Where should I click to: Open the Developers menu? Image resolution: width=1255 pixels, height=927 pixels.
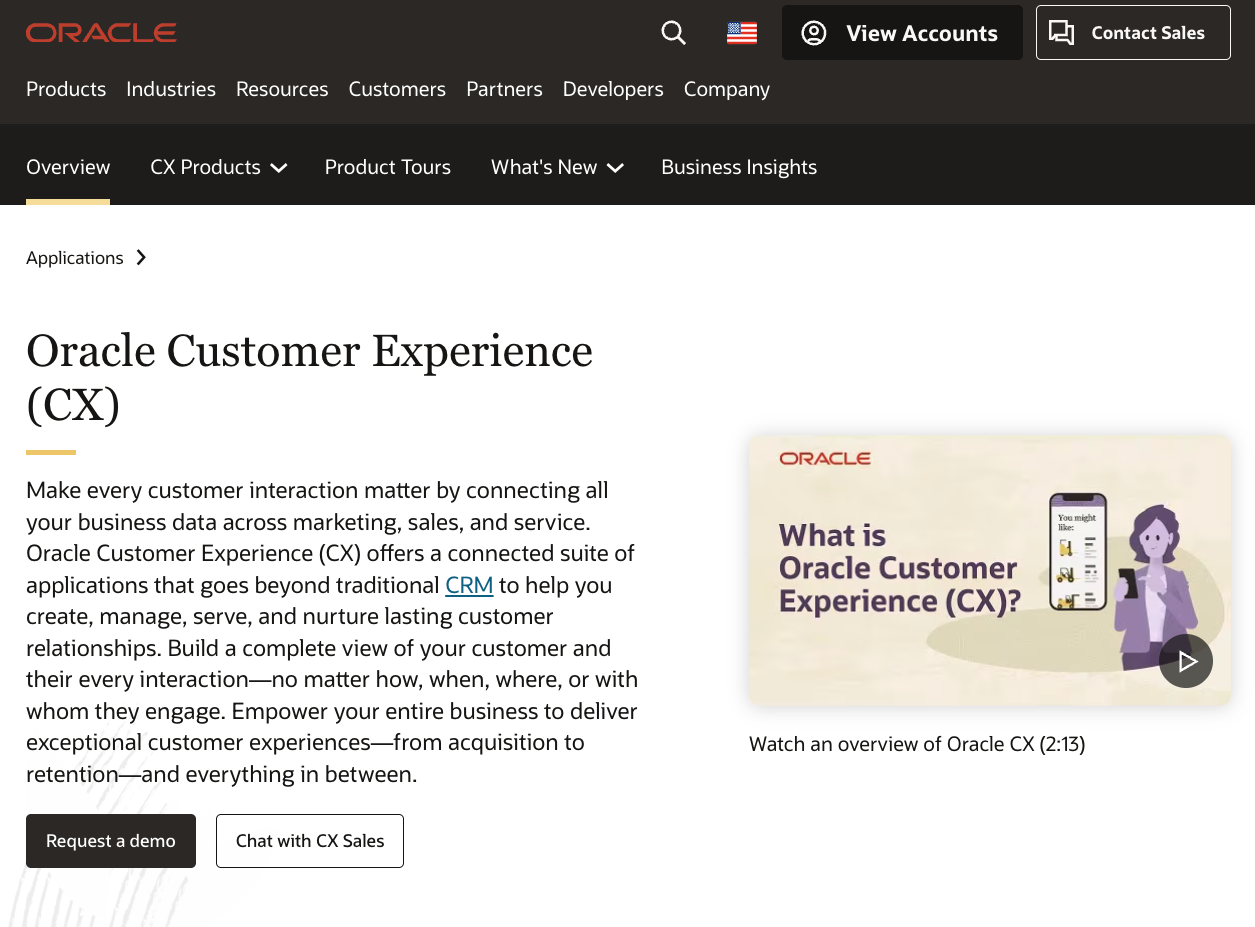pyautogui.click(x=613, y=89)
